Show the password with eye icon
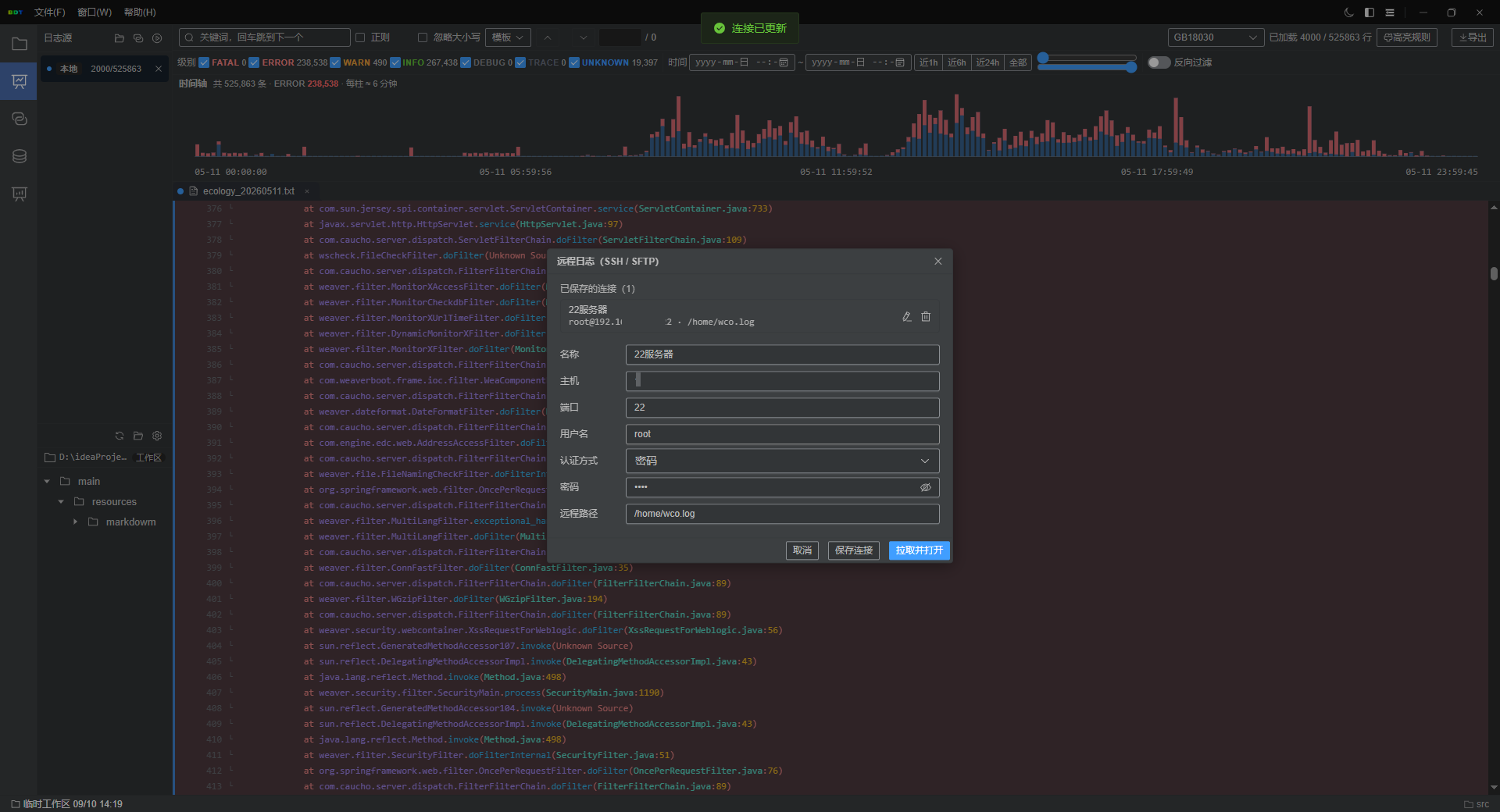 (926, 487)
